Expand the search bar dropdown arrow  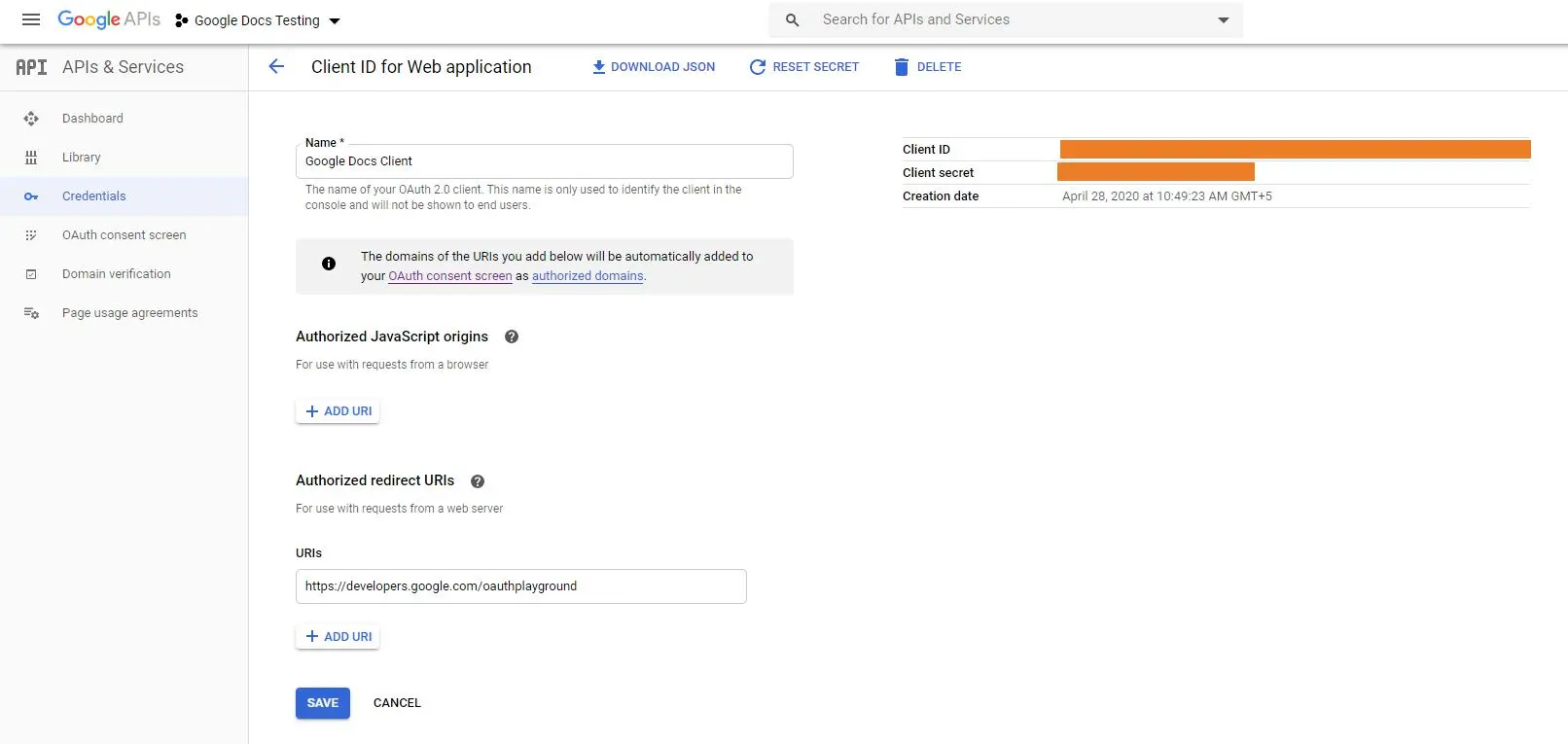pos(1224,20)
